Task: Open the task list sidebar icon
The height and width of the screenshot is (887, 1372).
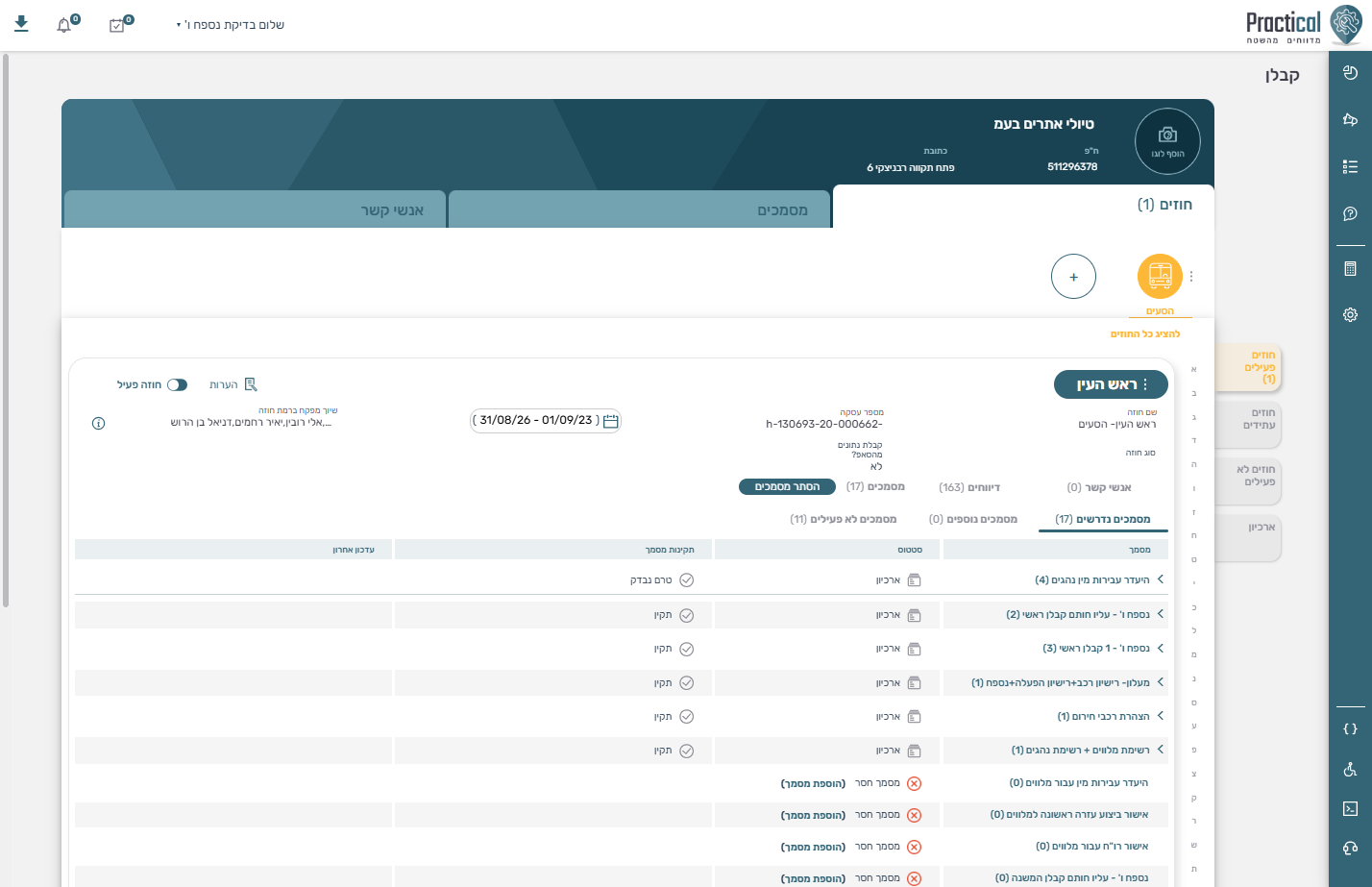Action: (1350, 166)
